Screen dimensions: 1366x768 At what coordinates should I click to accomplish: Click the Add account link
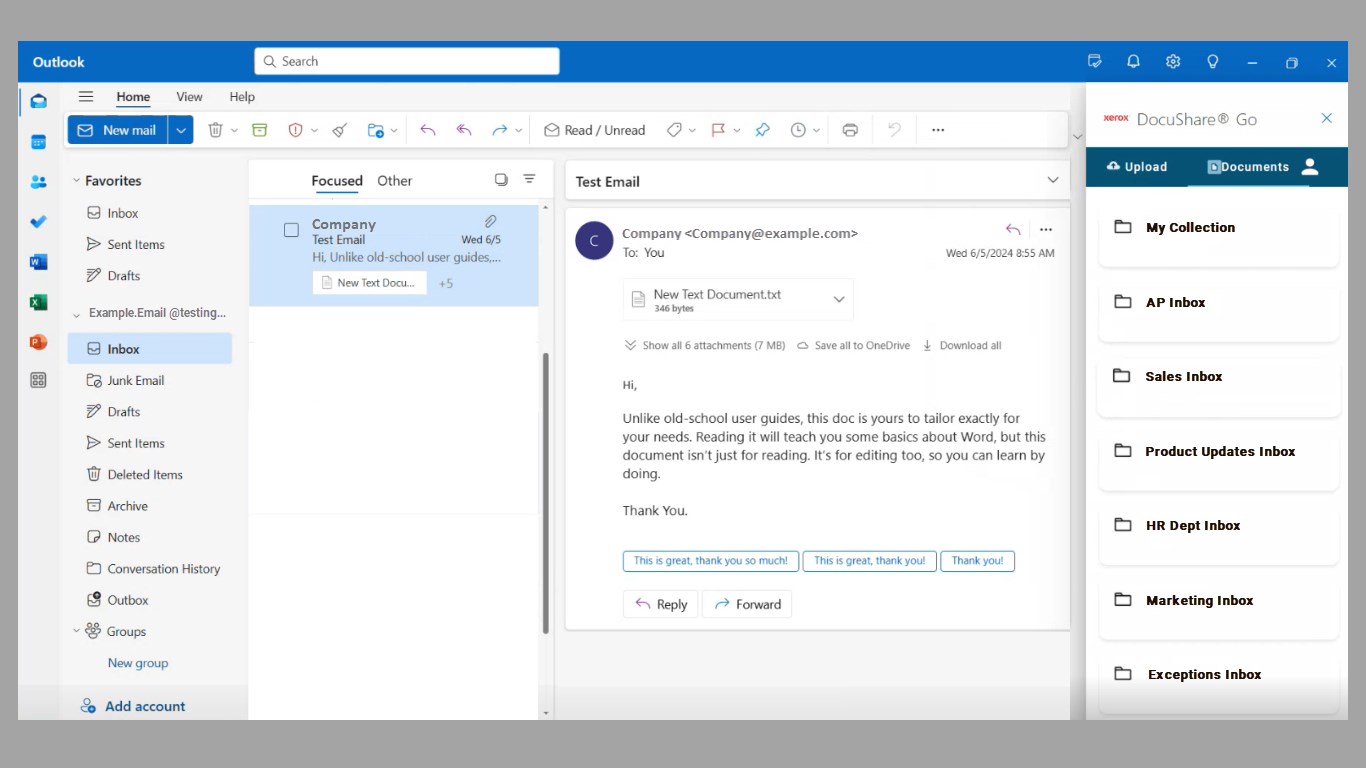(133, 706)
